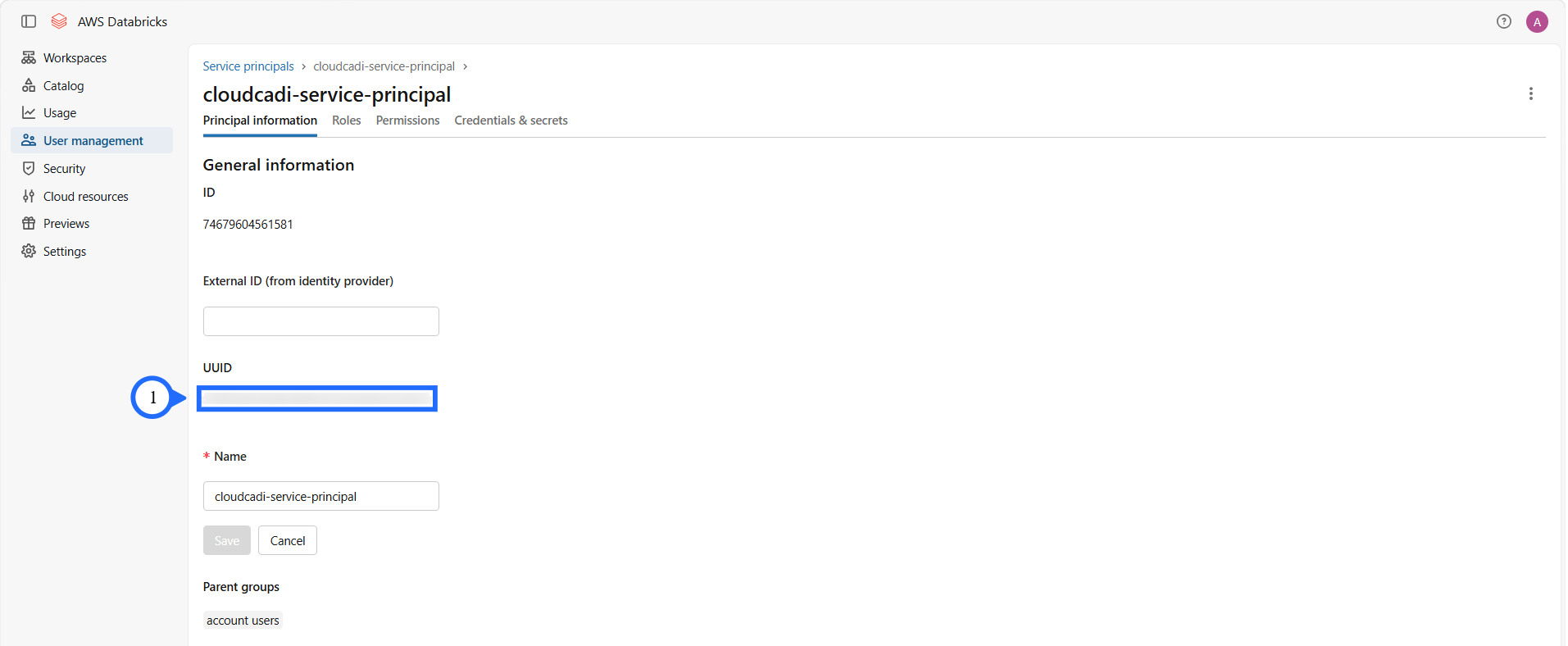Click the Databricks logo icon
Viewport: 1568px width, 646px height.
[59, 21]
